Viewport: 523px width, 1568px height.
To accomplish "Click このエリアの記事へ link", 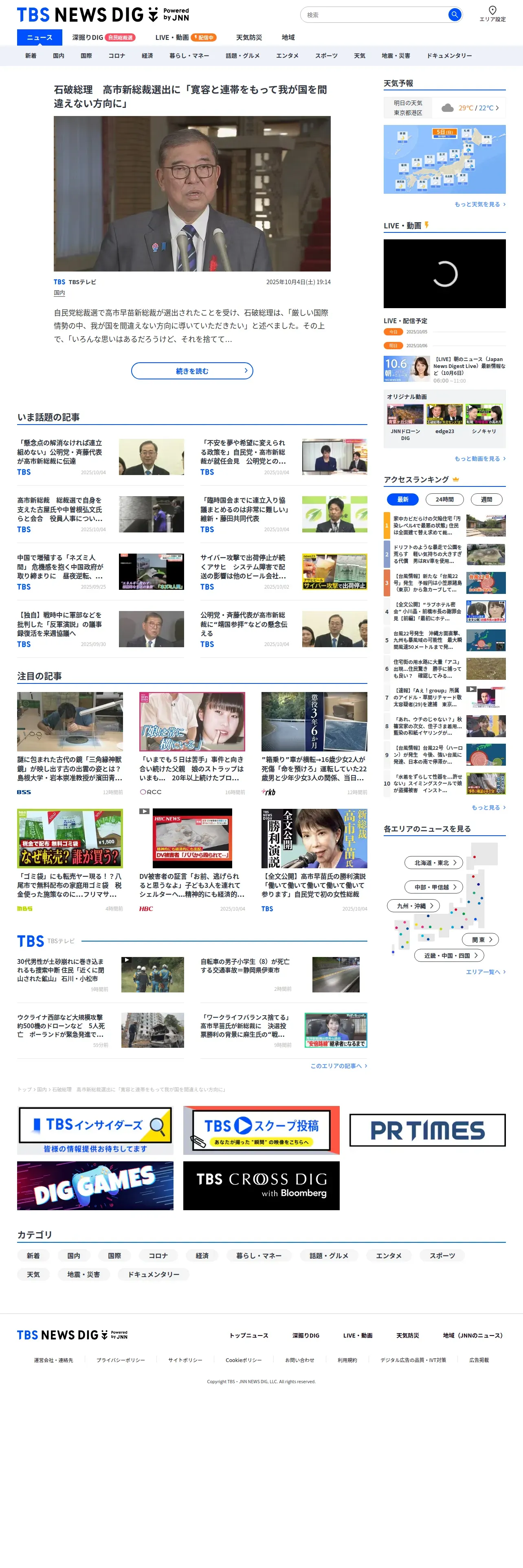I will click(x=338, y=1065).
